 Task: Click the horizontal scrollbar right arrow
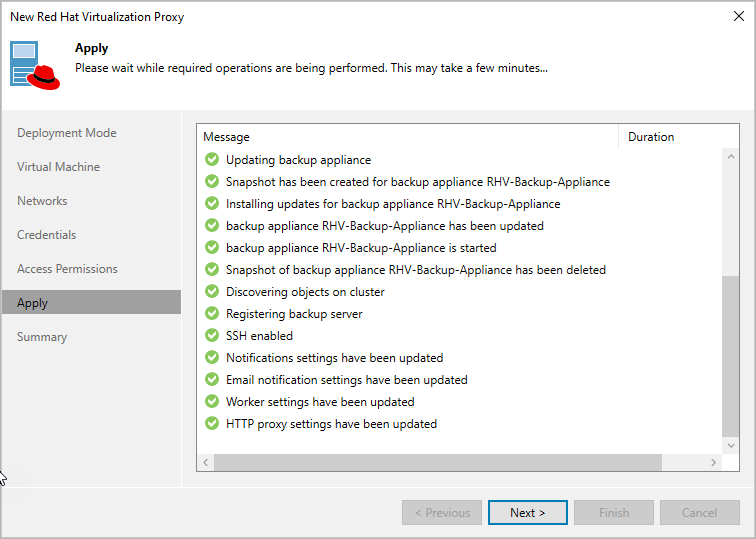[x=714, y=462]
